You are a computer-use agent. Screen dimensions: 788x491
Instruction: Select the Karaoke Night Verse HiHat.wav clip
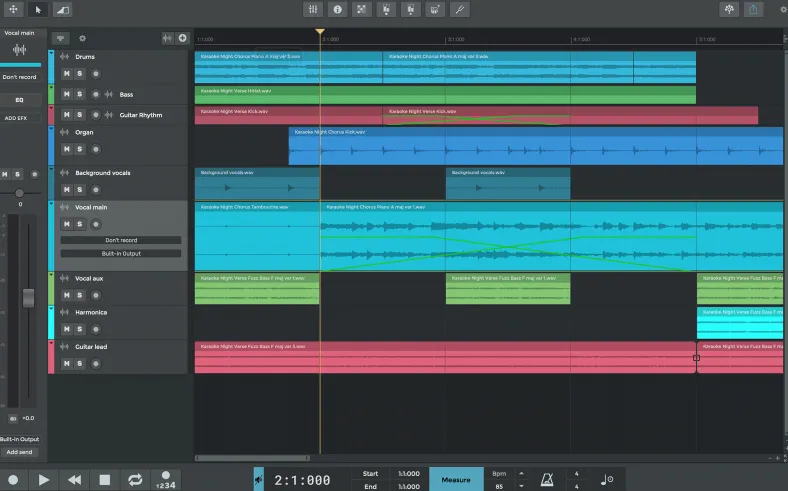445,95
